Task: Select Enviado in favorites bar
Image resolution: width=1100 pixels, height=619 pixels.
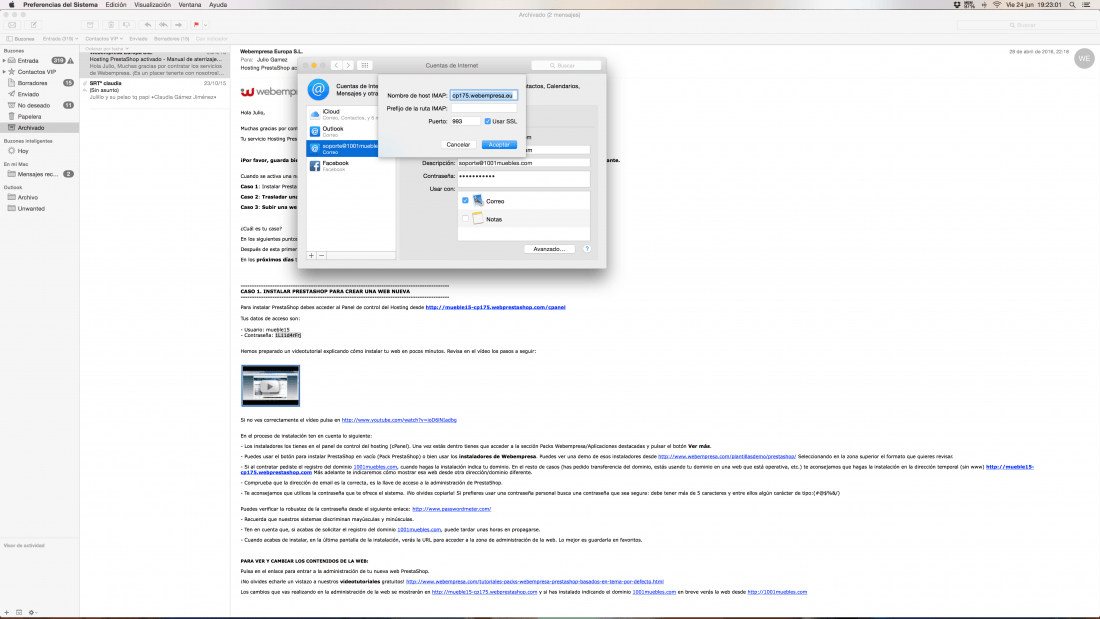Action: click(138, 39)
